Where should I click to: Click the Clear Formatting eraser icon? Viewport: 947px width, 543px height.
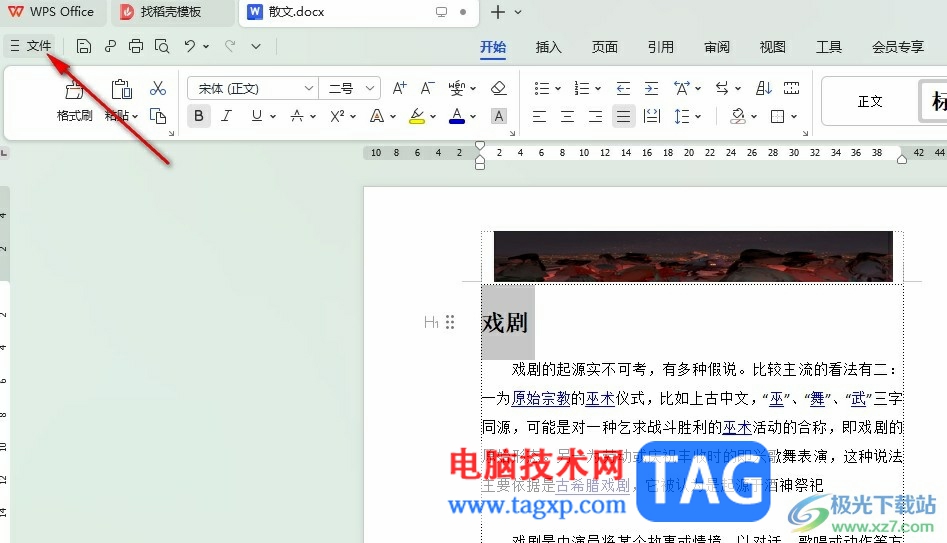click(498, 88)
